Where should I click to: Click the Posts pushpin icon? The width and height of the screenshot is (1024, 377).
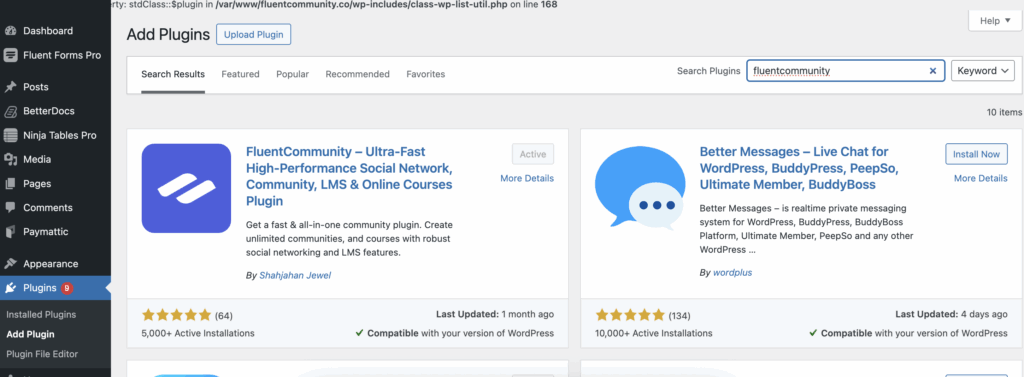pos(10,87)
